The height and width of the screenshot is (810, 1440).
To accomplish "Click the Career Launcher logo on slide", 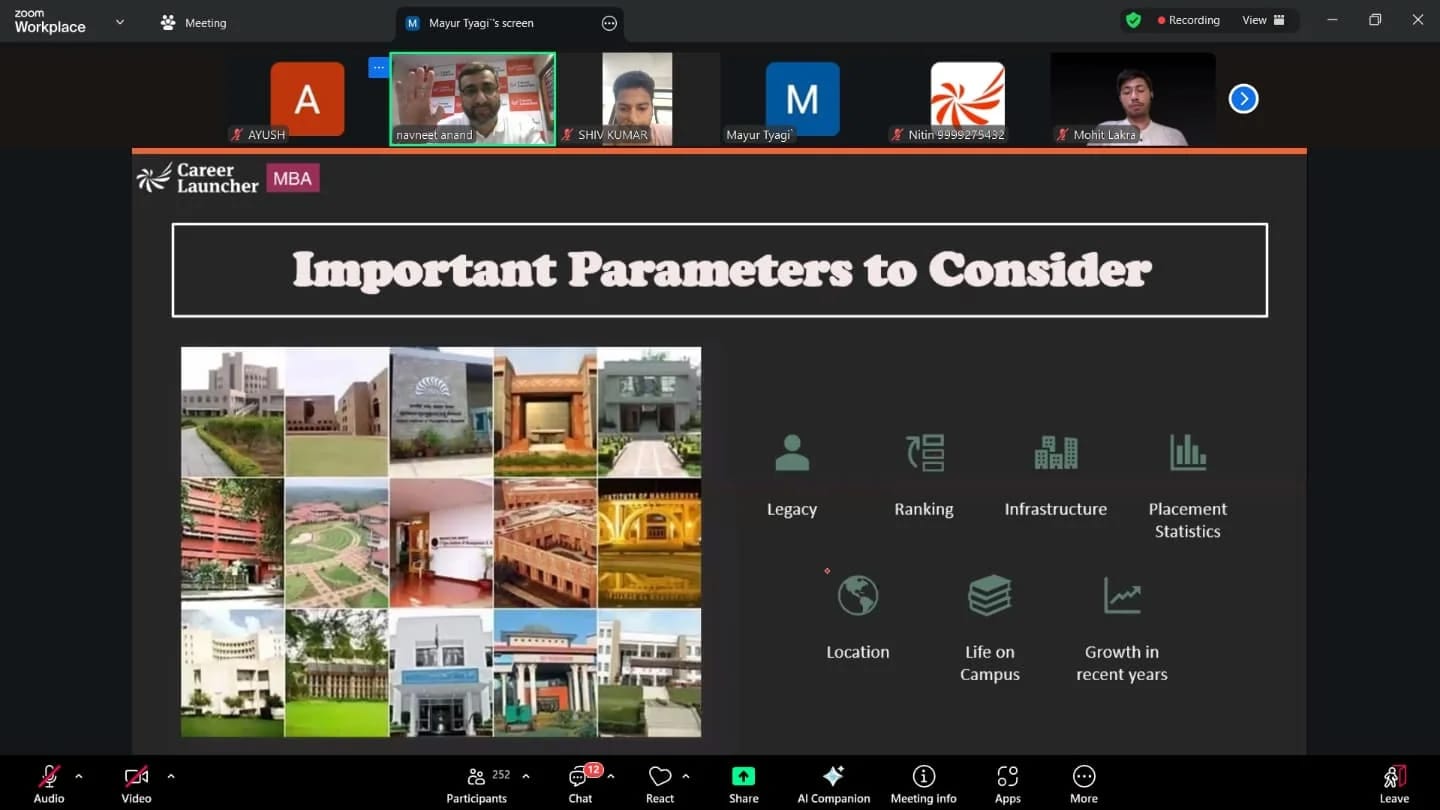I will pyautogui.click(x=197, y=178).
